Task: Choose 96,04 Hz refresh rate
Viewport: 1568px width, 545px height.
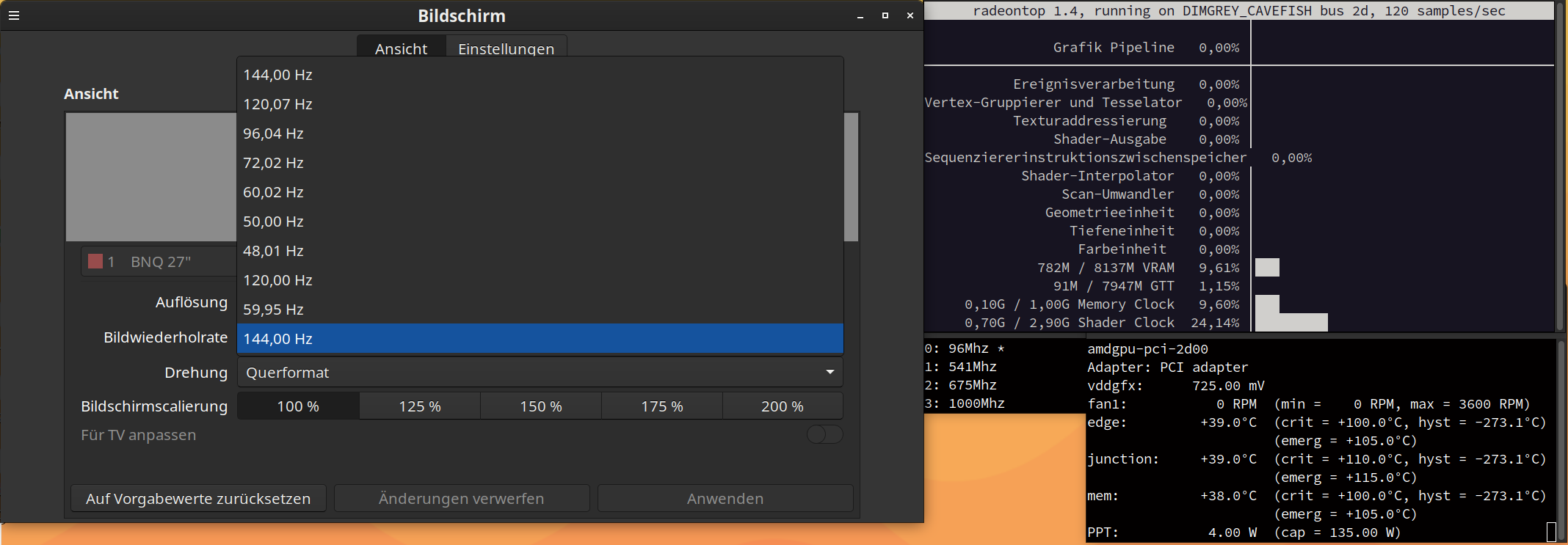Action: 540,133
